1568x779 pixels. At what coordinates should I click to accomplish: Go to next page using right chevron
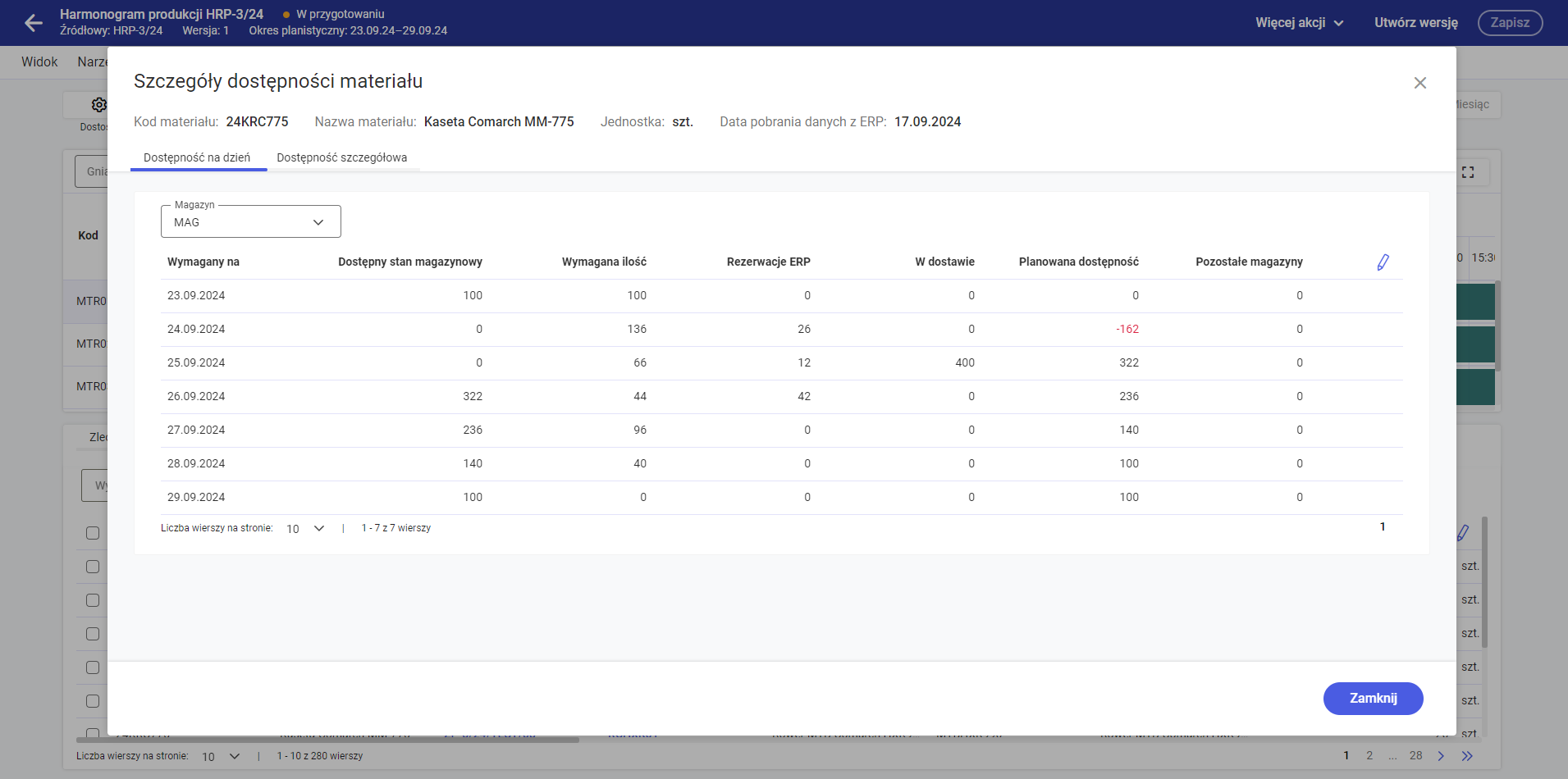[x=1441, y=756]
